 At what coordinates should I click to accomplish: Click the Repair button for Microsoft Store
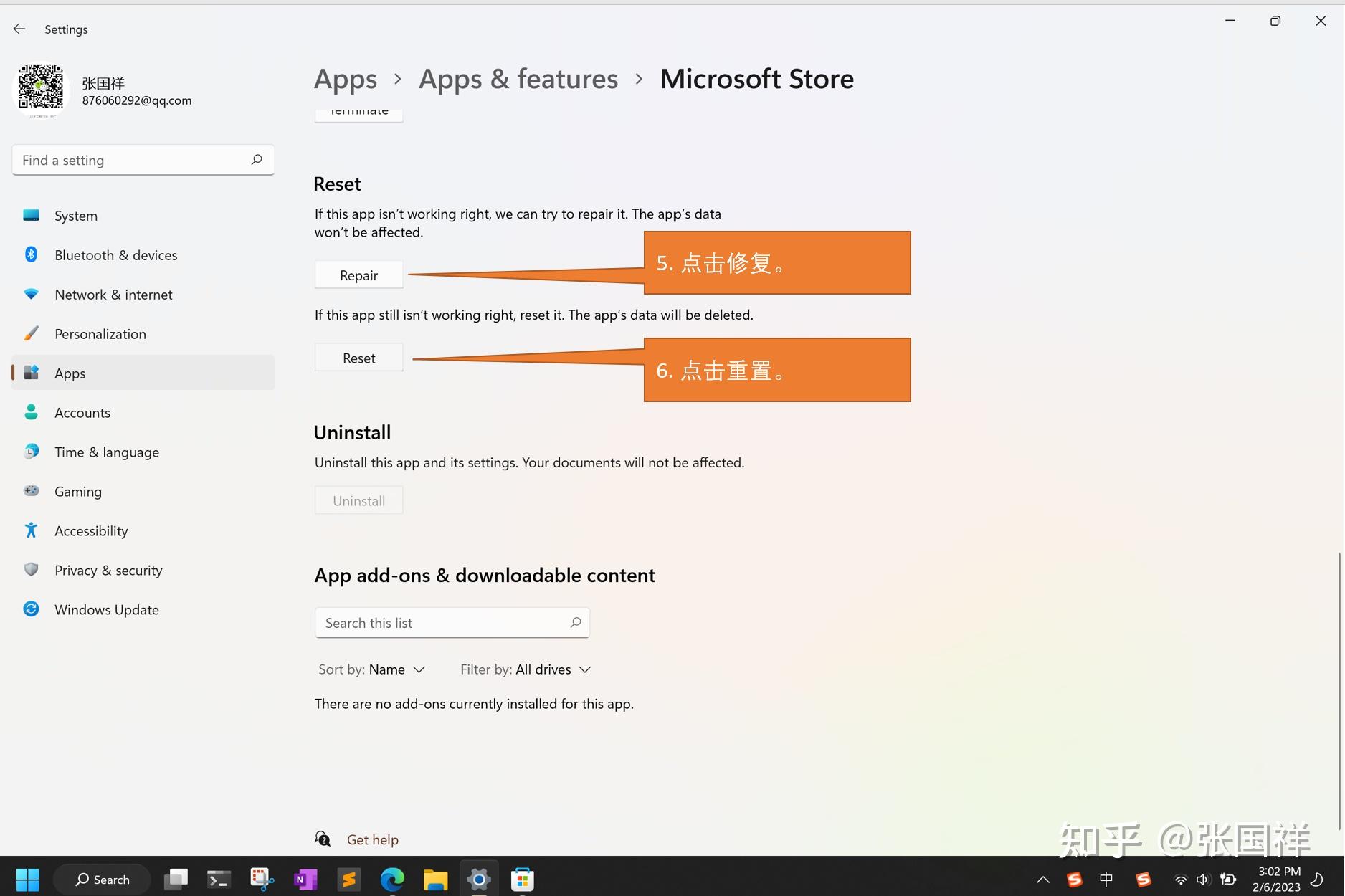tap(358, 275)
